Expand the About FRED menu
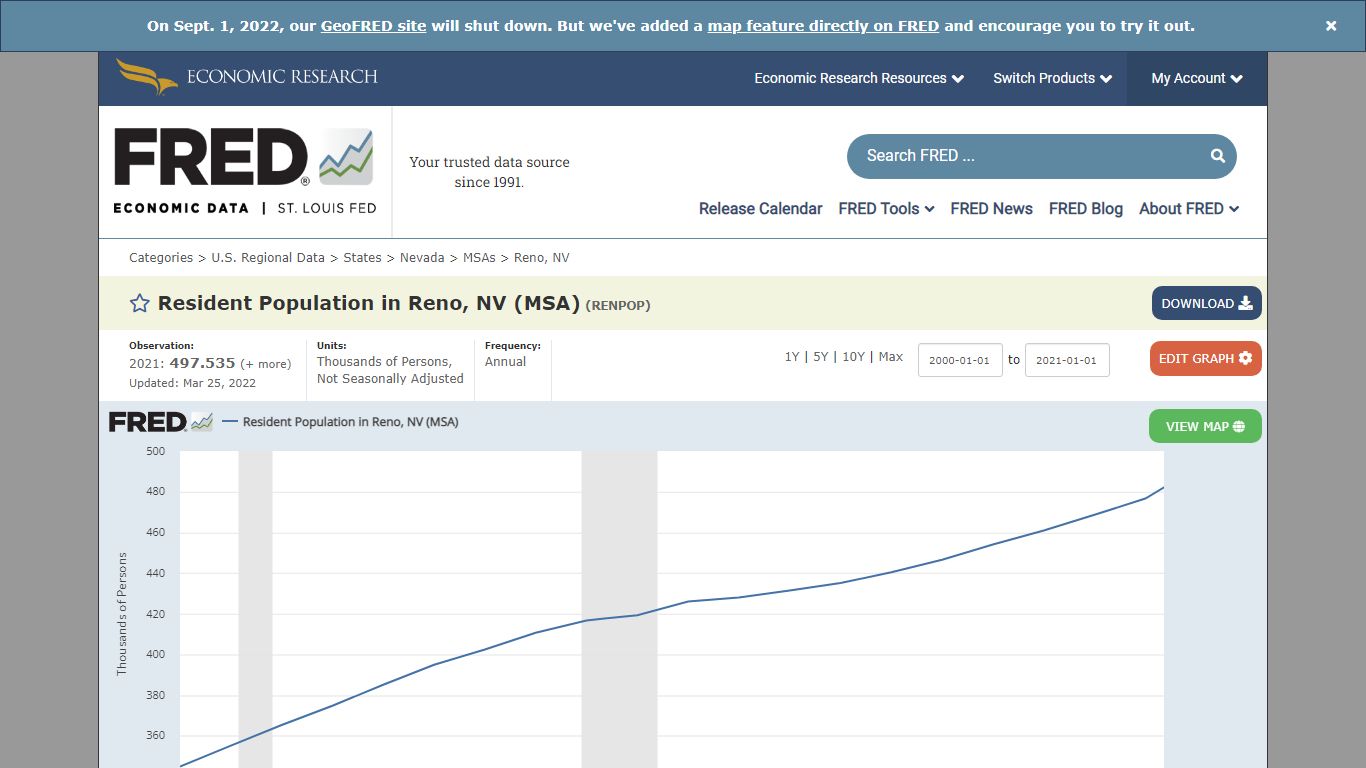 1189,209
